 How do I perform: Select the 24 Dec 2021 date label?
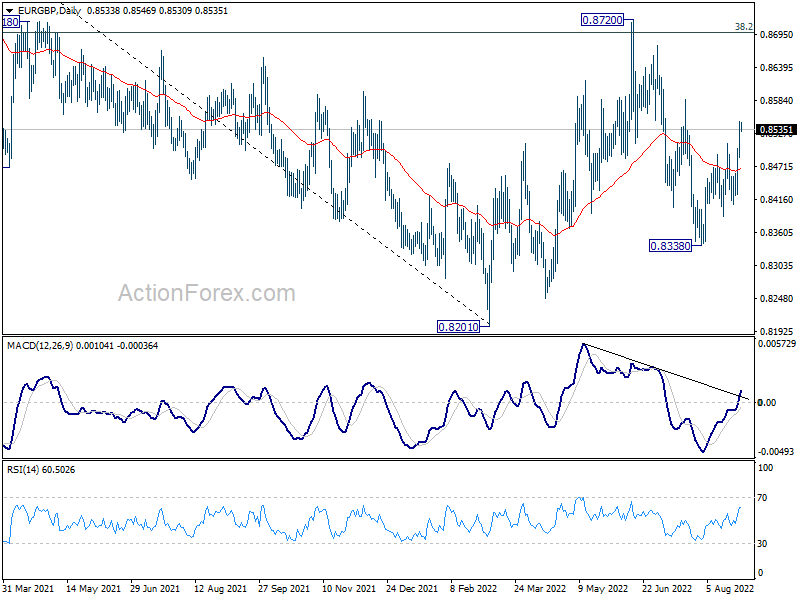[412, 589]
